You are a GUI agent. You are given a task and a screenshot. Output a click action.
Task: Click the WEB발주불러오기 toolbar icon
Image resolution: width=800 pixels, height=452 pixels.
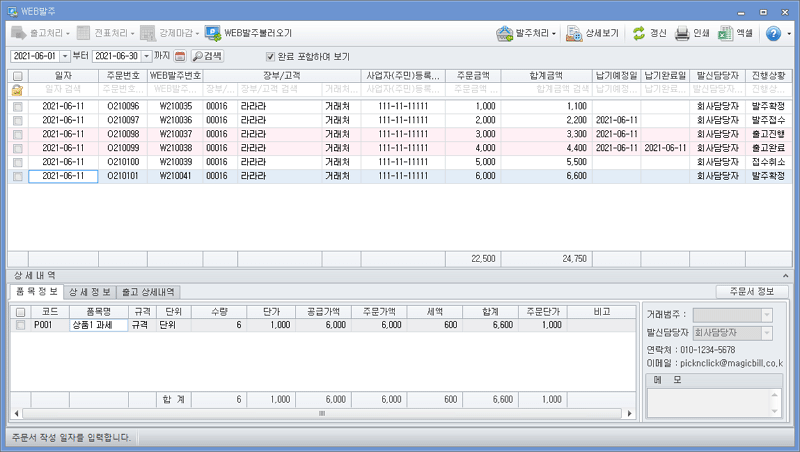pyautogui.click(x=213, y=33)
